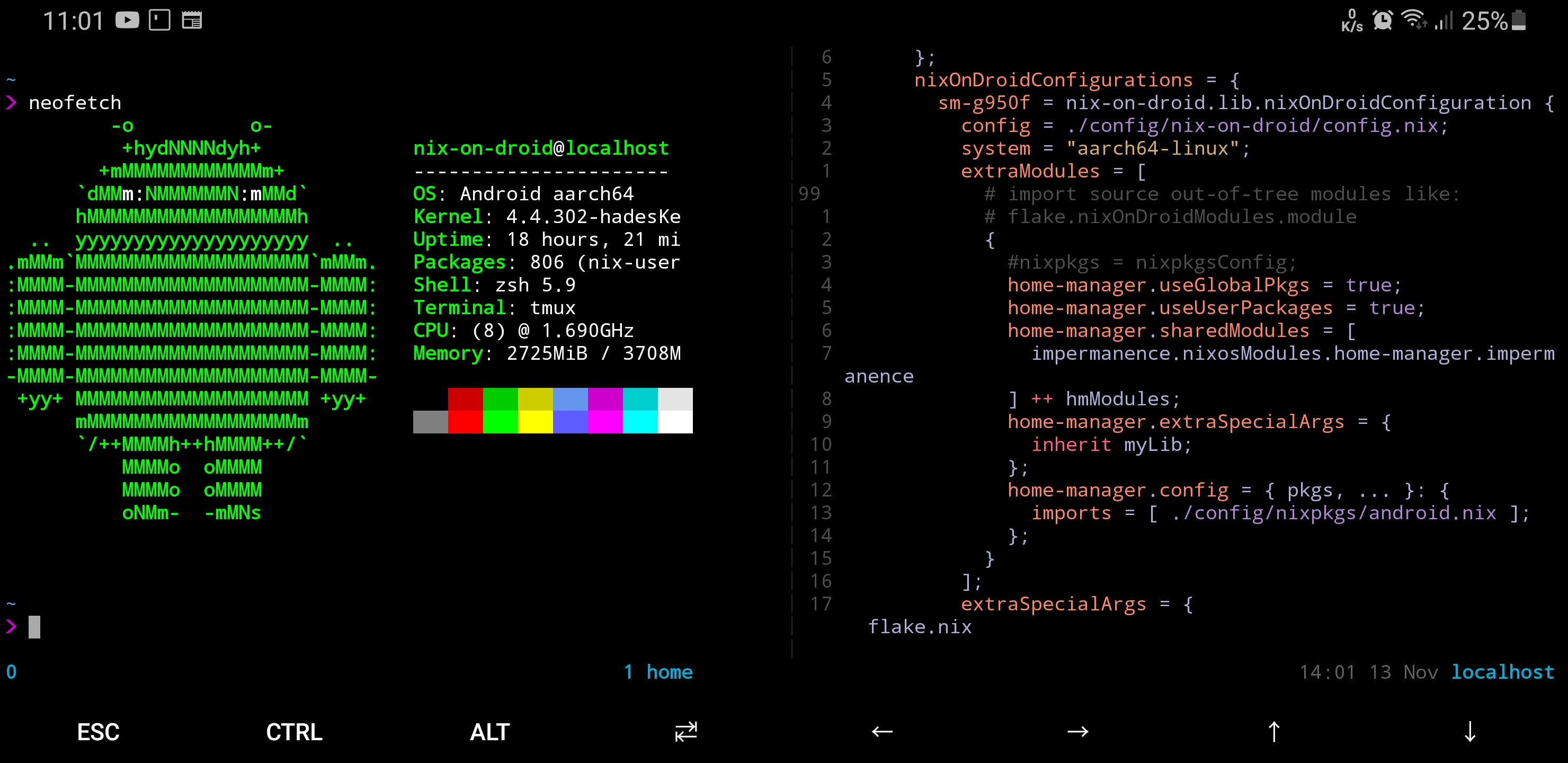Tap the Wi-Fi status icon
This screenshot has width=1568, height=763.
point(1414,20)
